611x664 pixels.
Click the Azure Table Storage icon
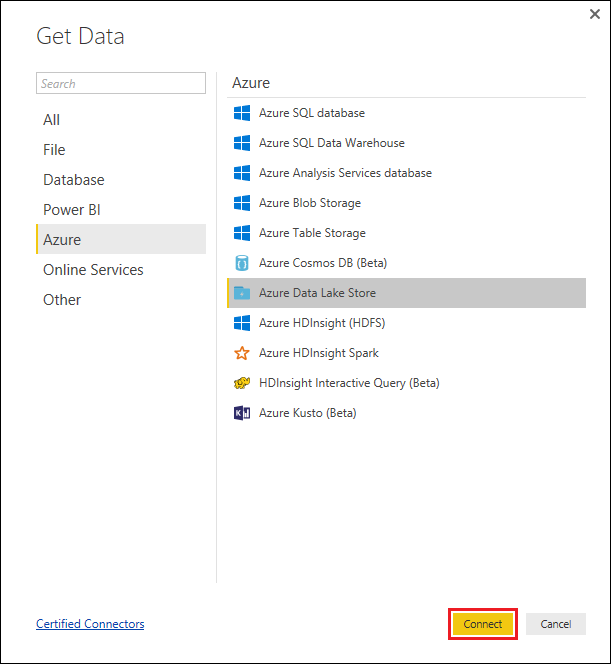[x=242, y=233]
